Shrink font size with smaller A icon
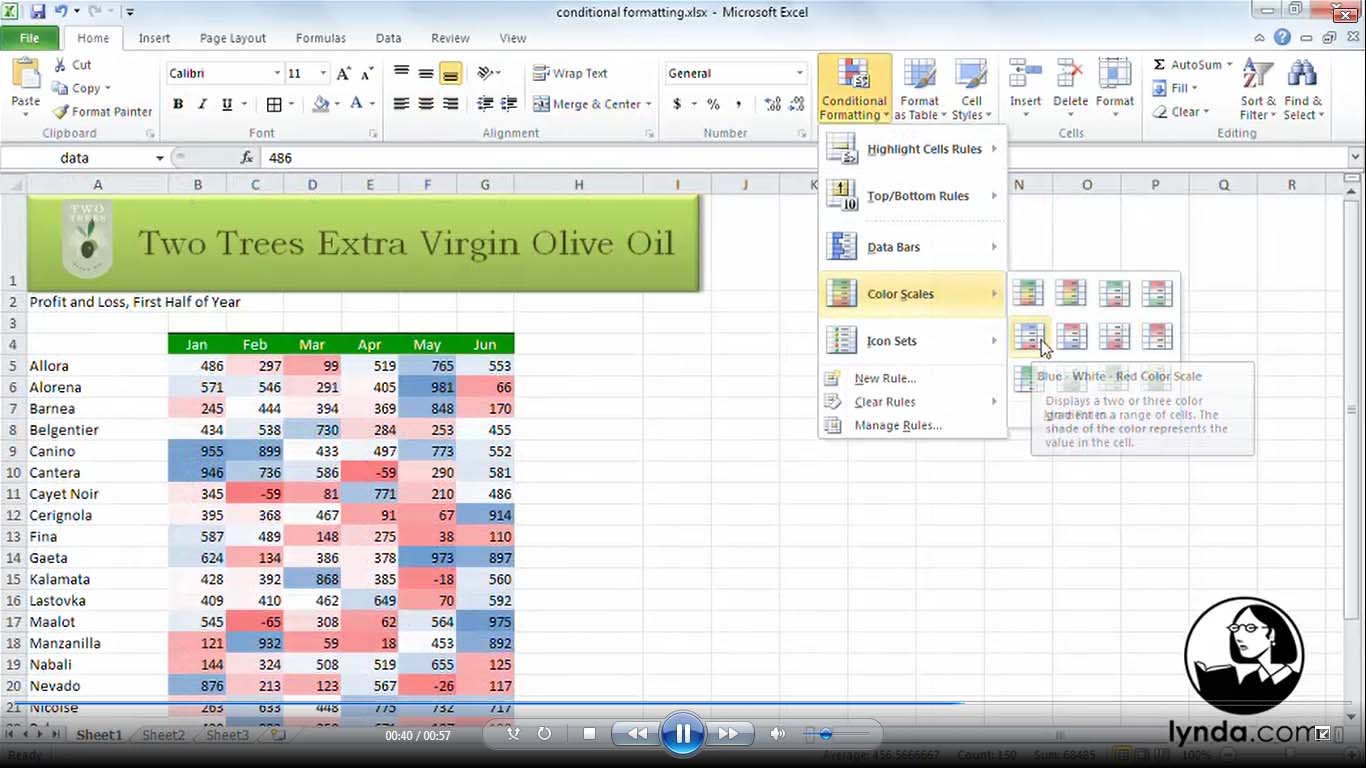Screen dimensions: 1366x768 click(x=367, y=73)
